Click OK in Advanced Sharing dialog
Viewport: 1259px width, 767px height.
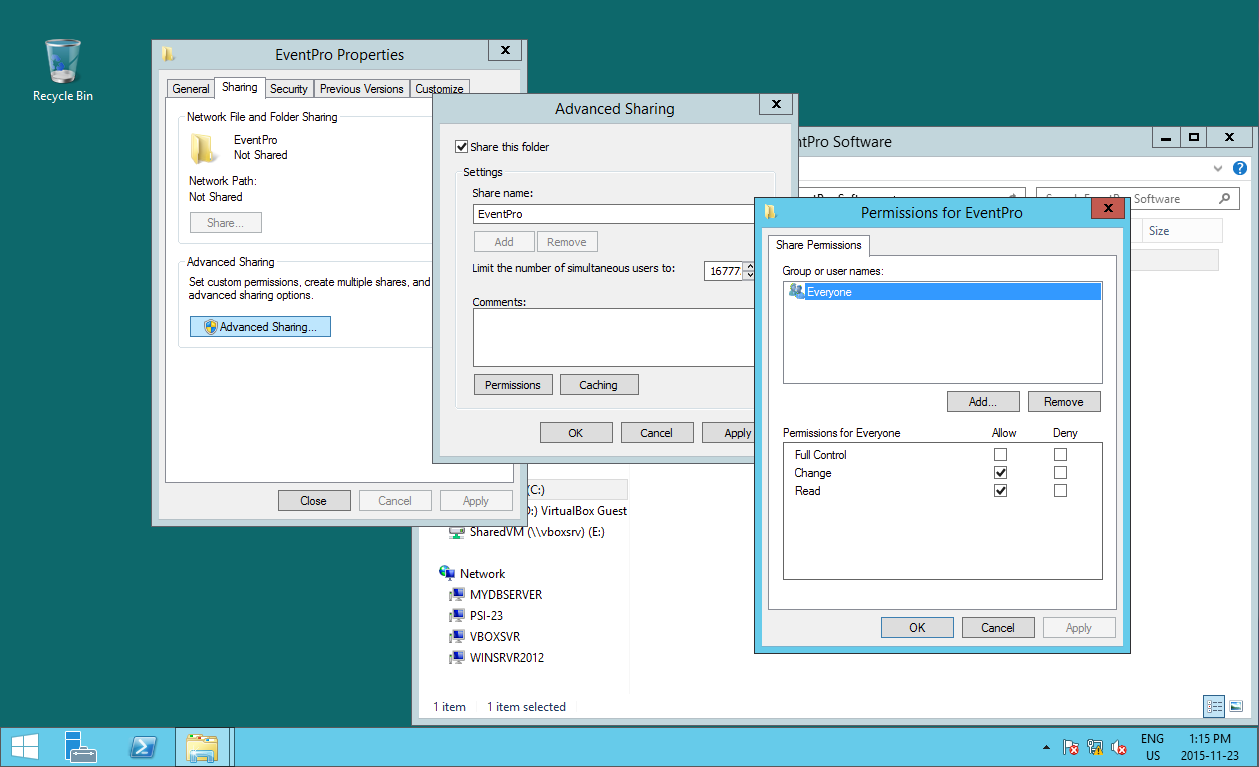[576, 433]
